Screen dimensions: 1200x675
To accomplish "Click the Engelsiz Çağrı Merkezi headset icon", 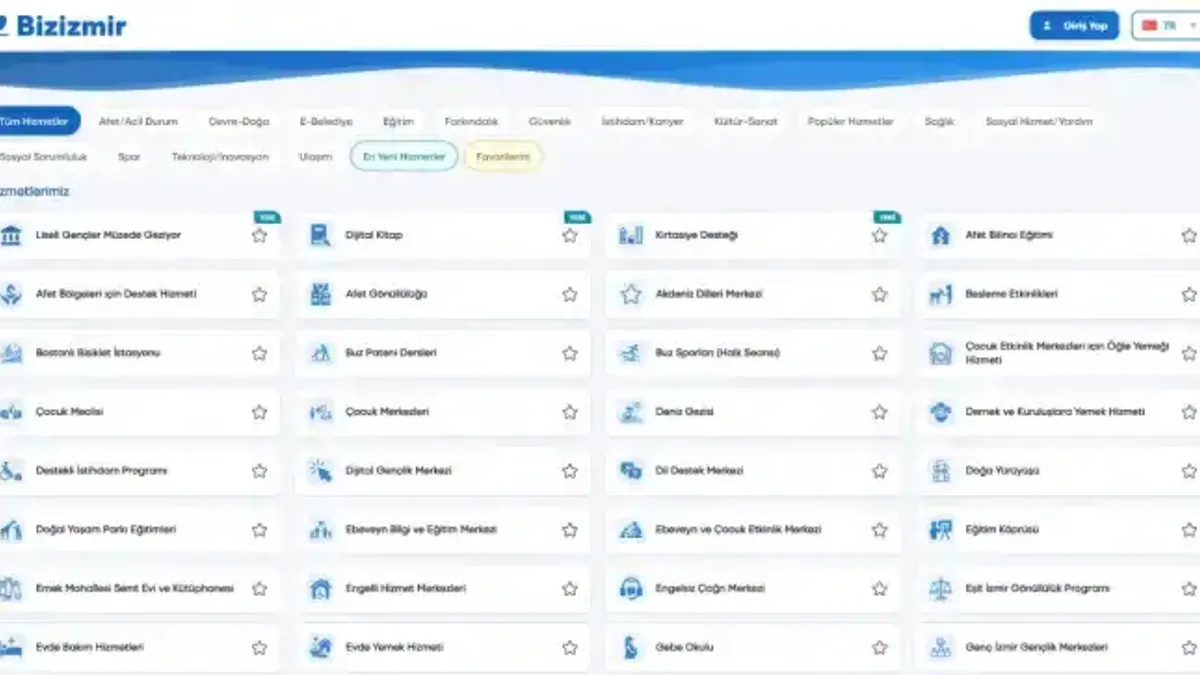I will click(630, 589).
